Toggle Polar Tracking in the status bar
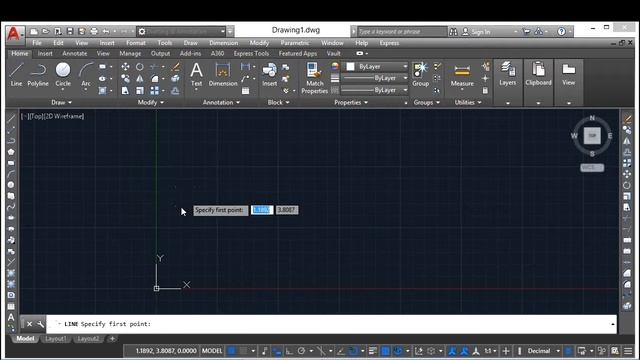 tap(301, 351)
